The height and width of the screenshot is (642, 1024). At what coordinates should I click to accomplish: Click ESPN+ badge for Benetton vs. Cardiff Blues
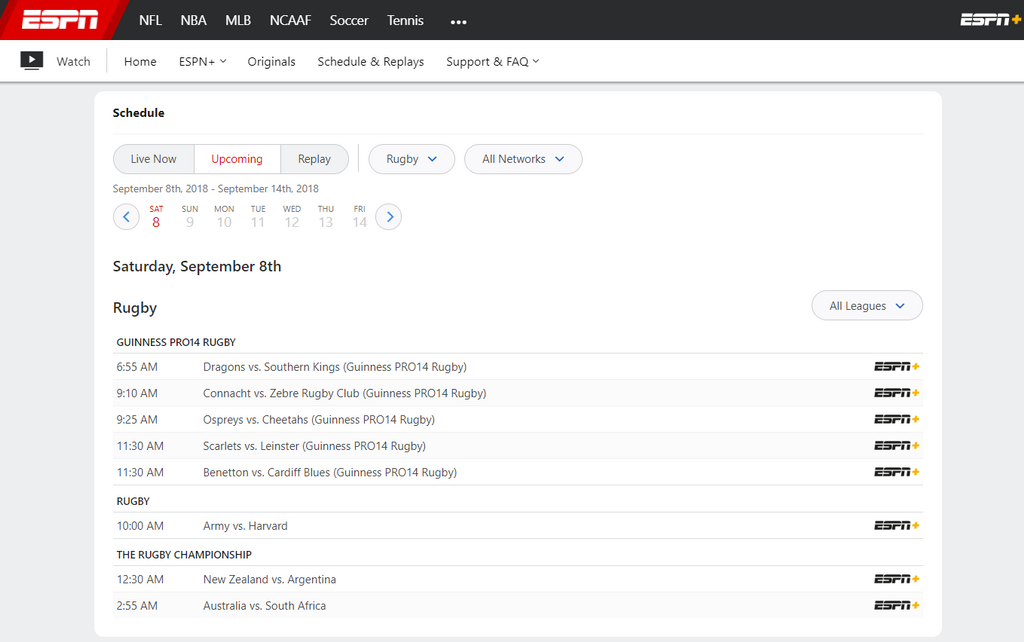tap(897, 472)
